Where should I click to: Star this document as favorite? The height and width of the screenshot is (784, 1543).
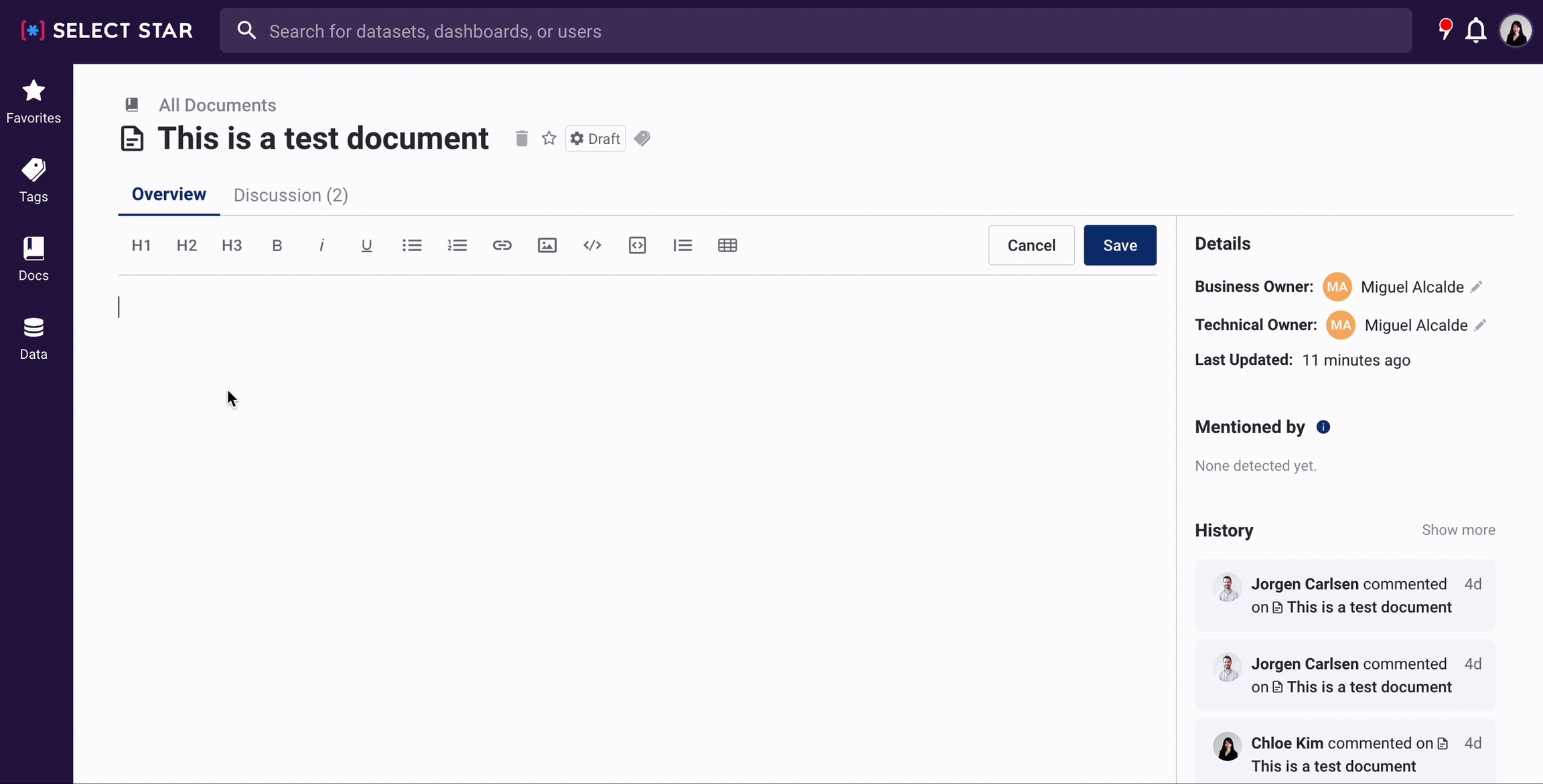coord(549,139)
